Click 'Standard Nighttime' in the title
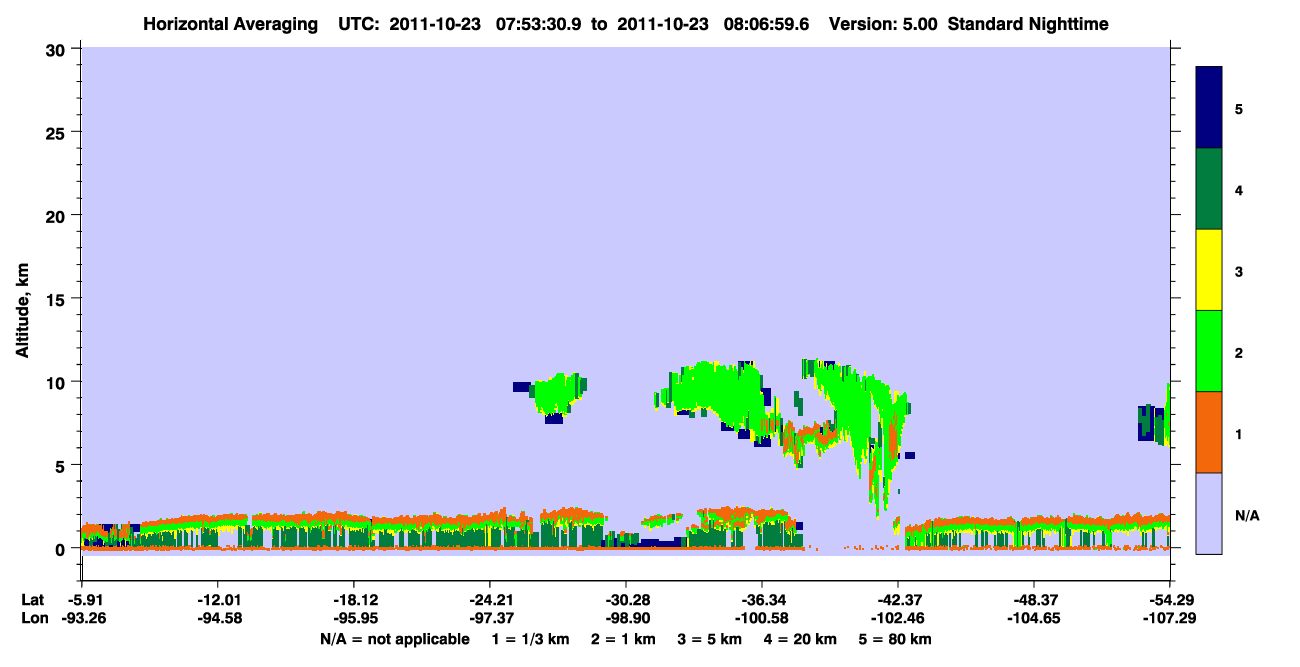Screen dimensions: 1300x667 click(1028, 23)
